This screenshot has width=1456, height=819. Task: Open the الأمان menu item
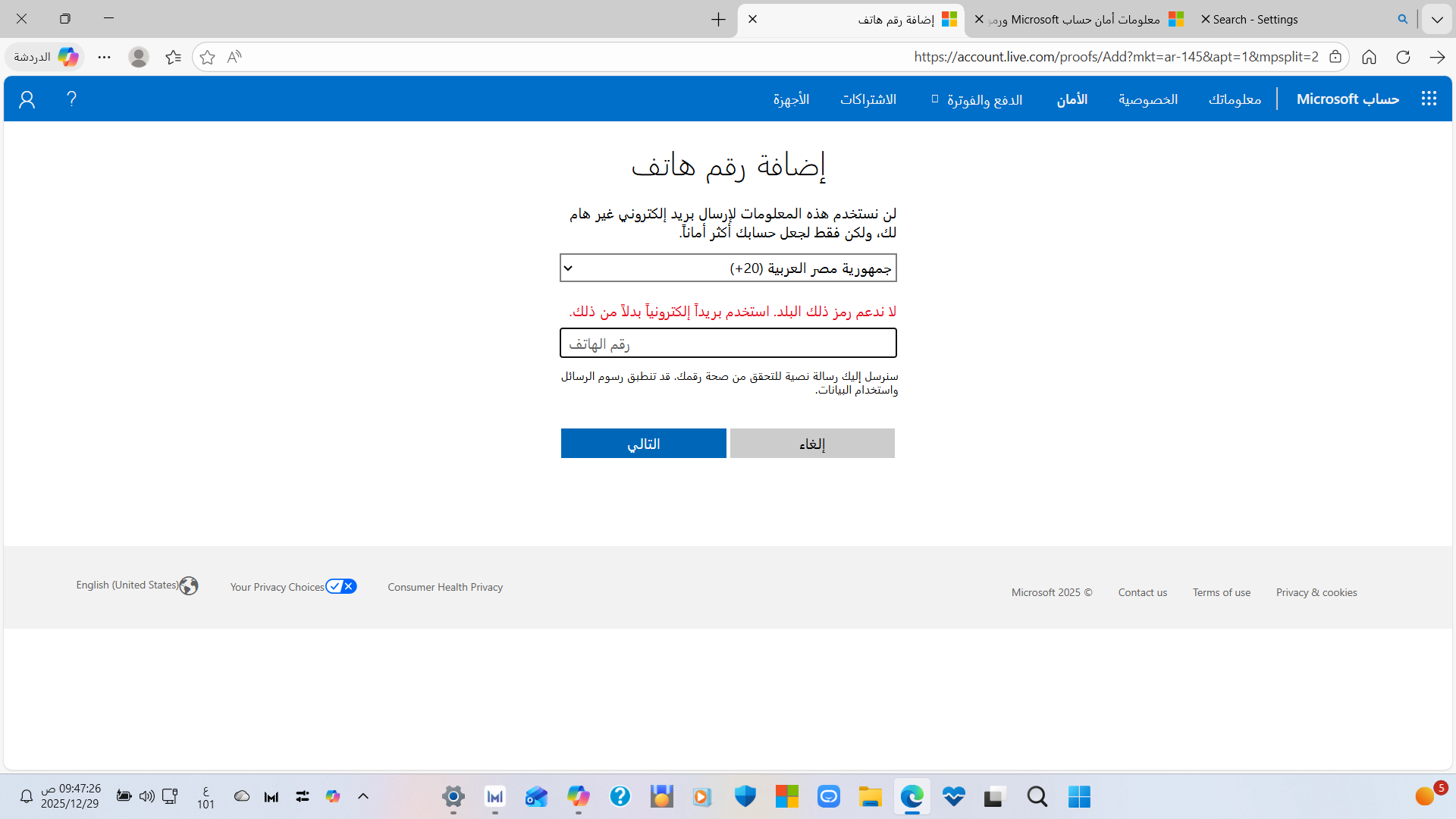[1072, 99]
